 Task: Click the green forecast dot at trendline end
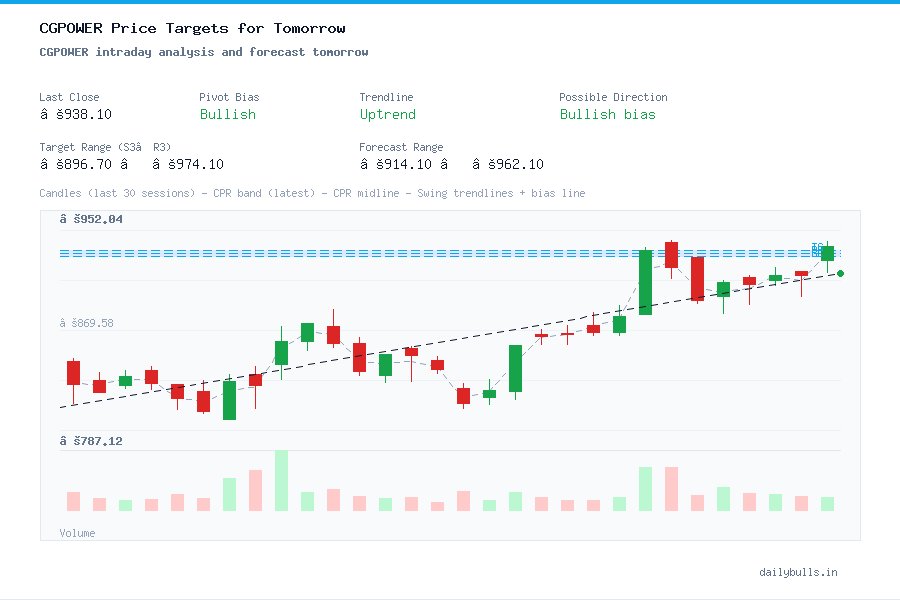(840, 273)
